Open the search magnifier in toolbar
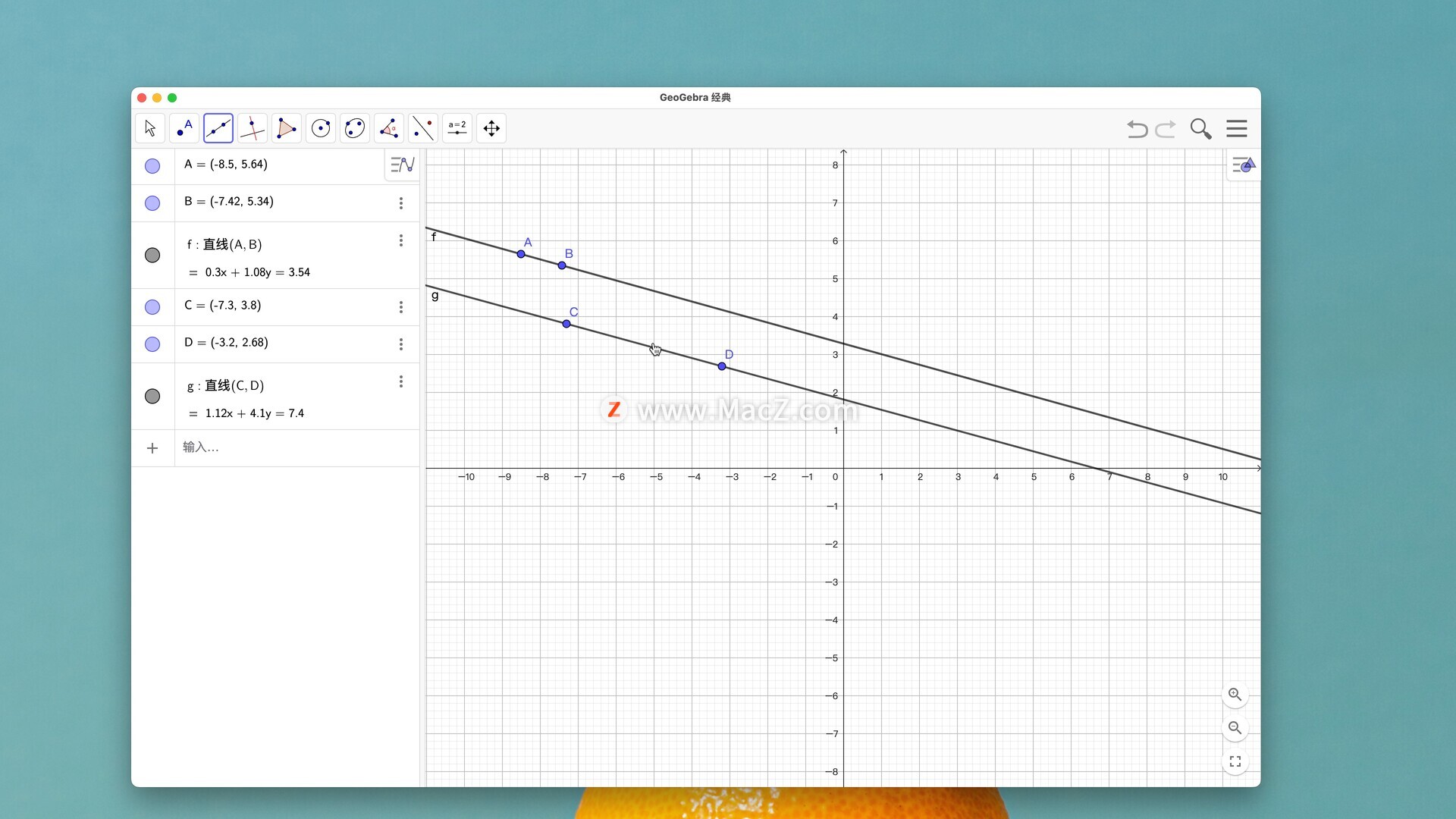Screen dimensions: 1456x819 click(x=1200, y=128)
